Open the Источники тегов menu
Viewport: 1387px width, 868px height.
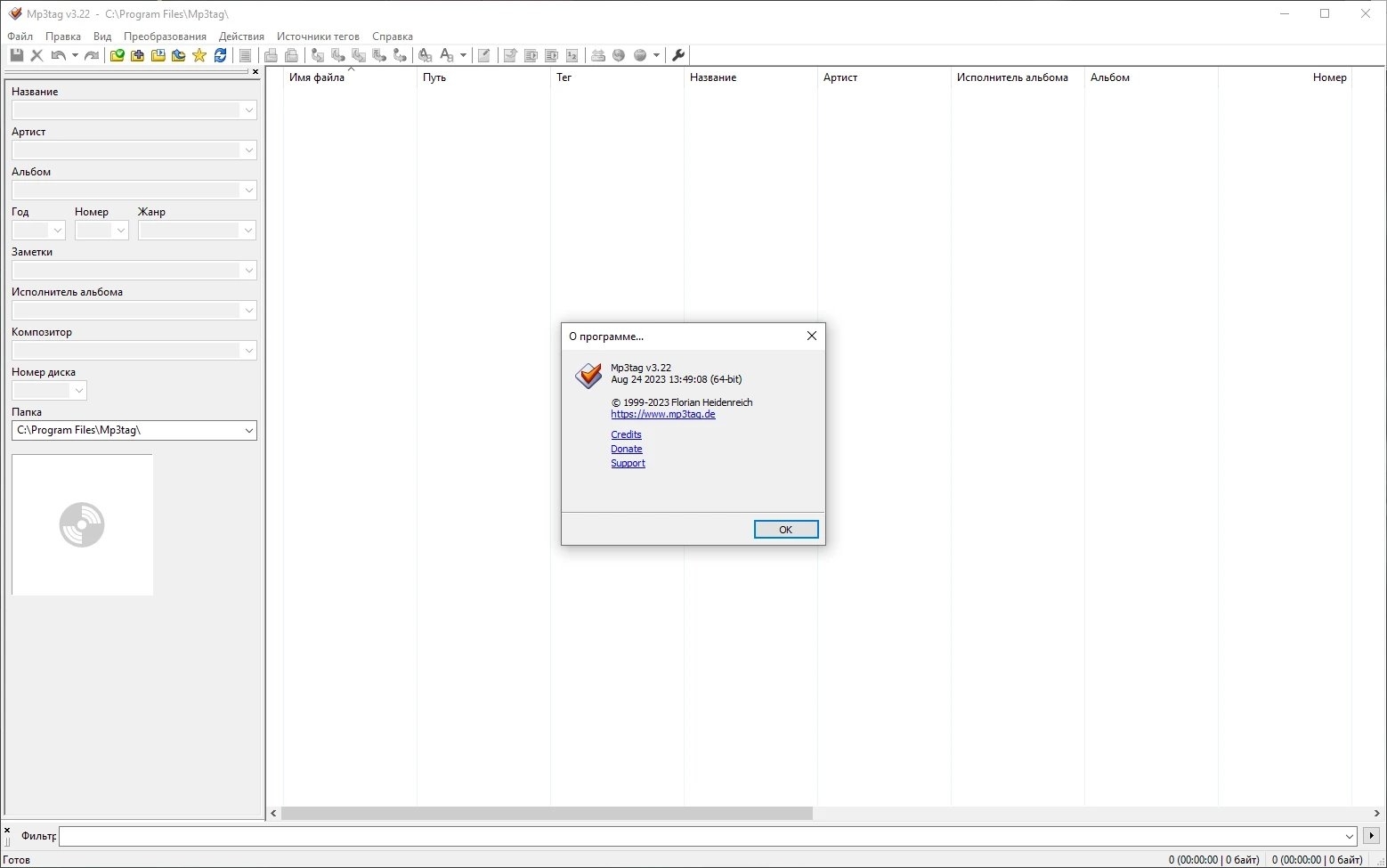tap(318, 37)
